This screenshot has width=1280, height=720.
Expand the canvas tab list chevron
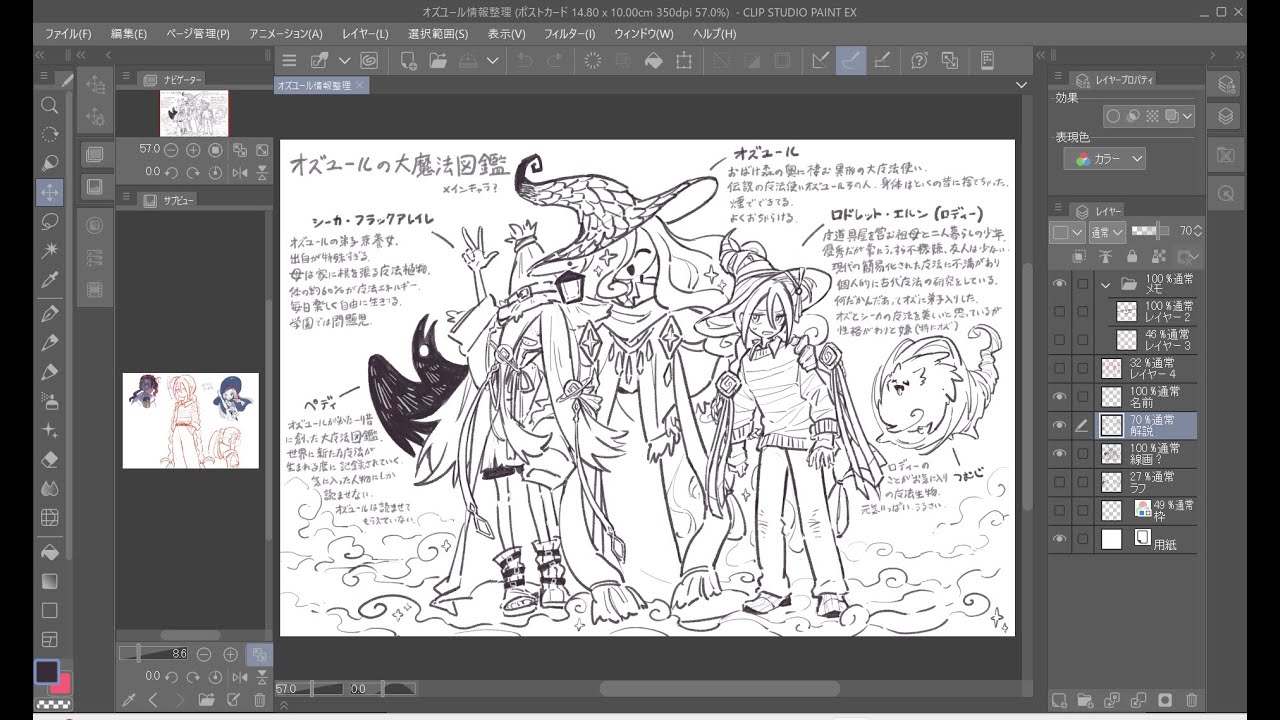click(1021, 86)
